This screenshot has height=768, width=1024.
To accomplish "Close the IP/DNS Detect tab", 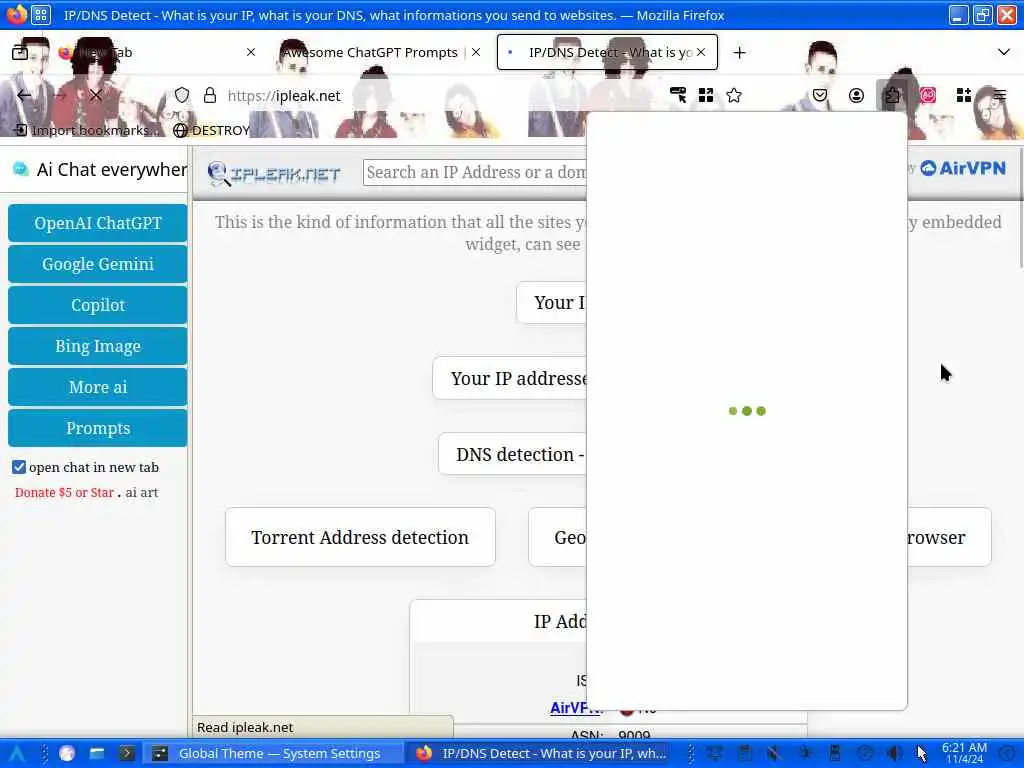I will click(x=701, y=52).
